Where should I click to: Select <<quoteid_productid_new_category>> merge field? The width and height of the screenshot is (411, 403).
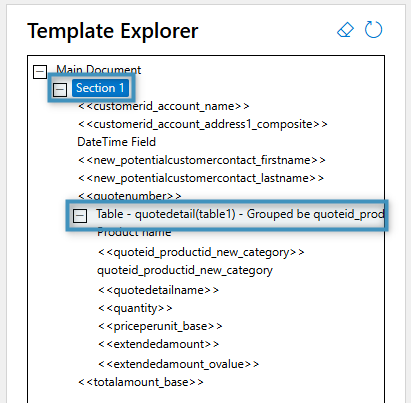(201, 252)
